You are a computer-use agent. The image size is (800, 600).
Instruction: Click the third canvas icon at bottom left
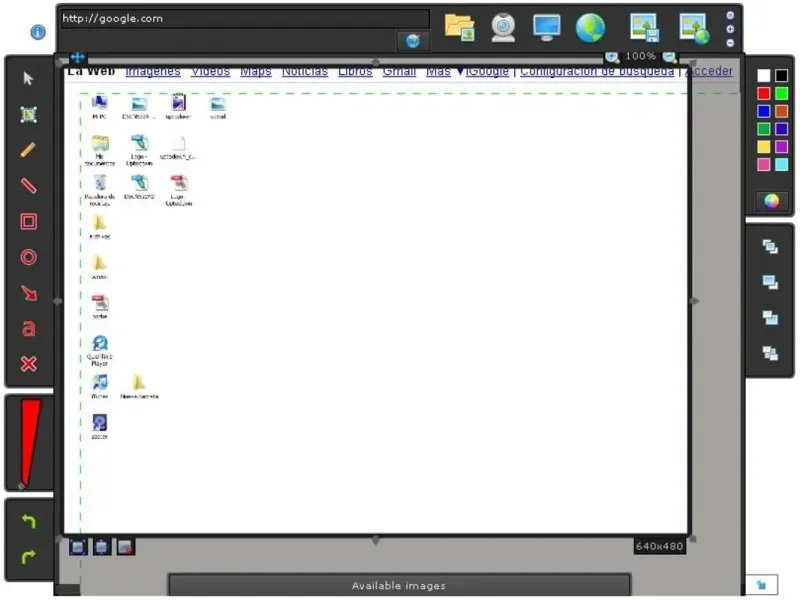pos(126,547)
